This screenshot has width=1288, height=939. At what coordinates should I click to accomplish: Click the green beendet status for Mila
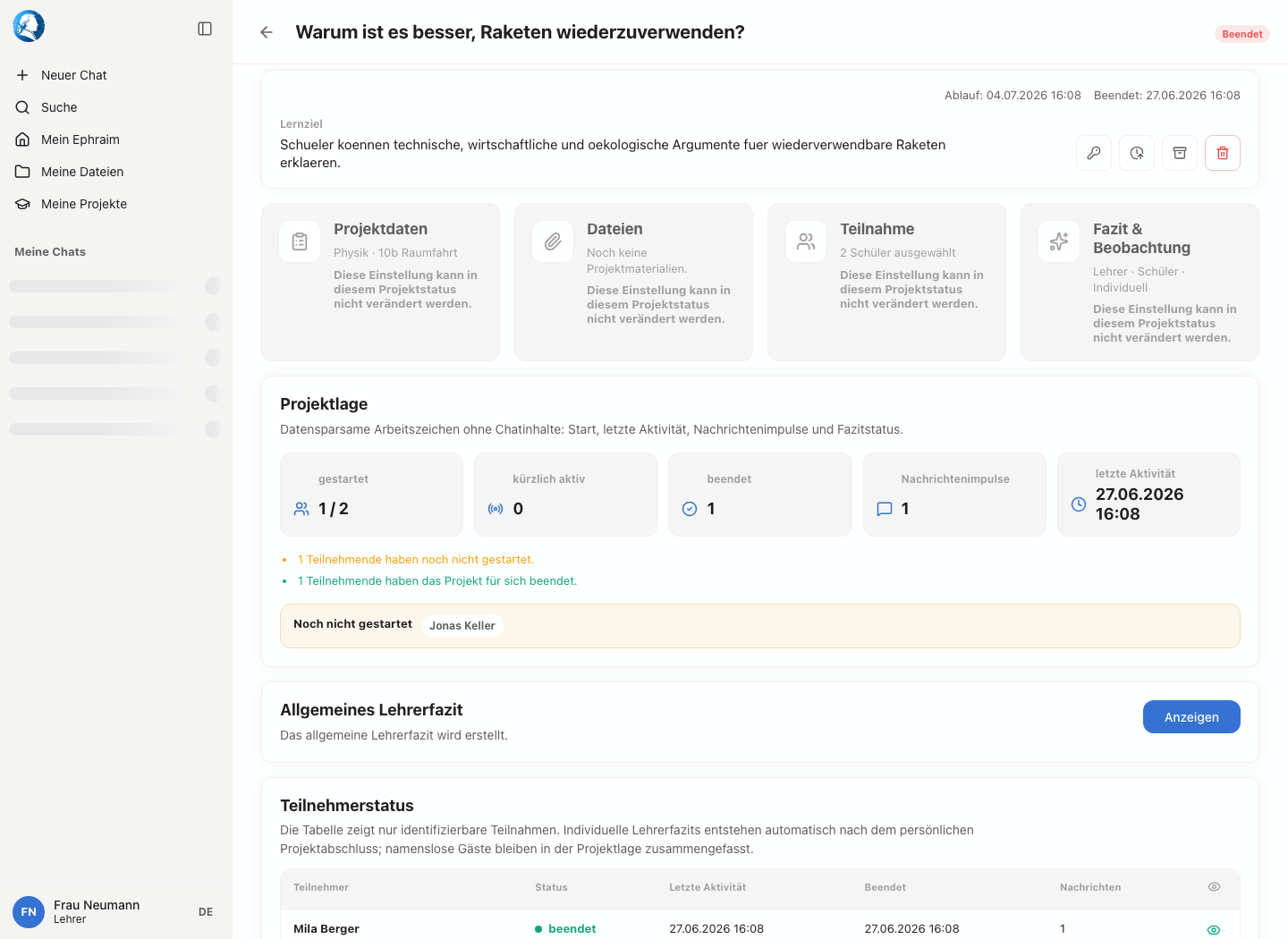pos(565,929)
